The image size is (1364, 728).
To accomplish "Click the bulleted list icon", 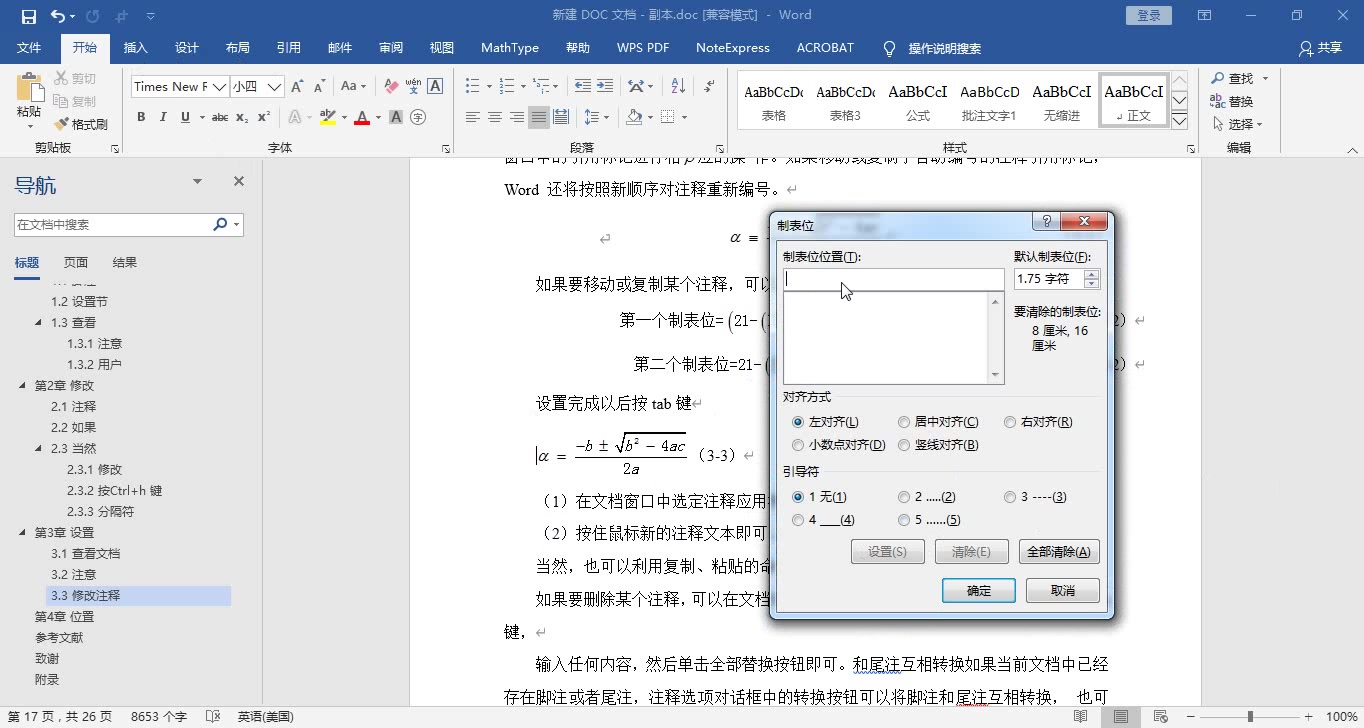I will pos(473,87).
